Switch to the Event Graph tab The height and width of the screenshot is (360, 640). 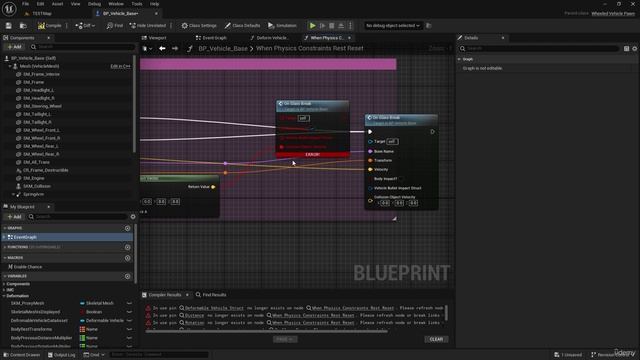pos(211,38)
